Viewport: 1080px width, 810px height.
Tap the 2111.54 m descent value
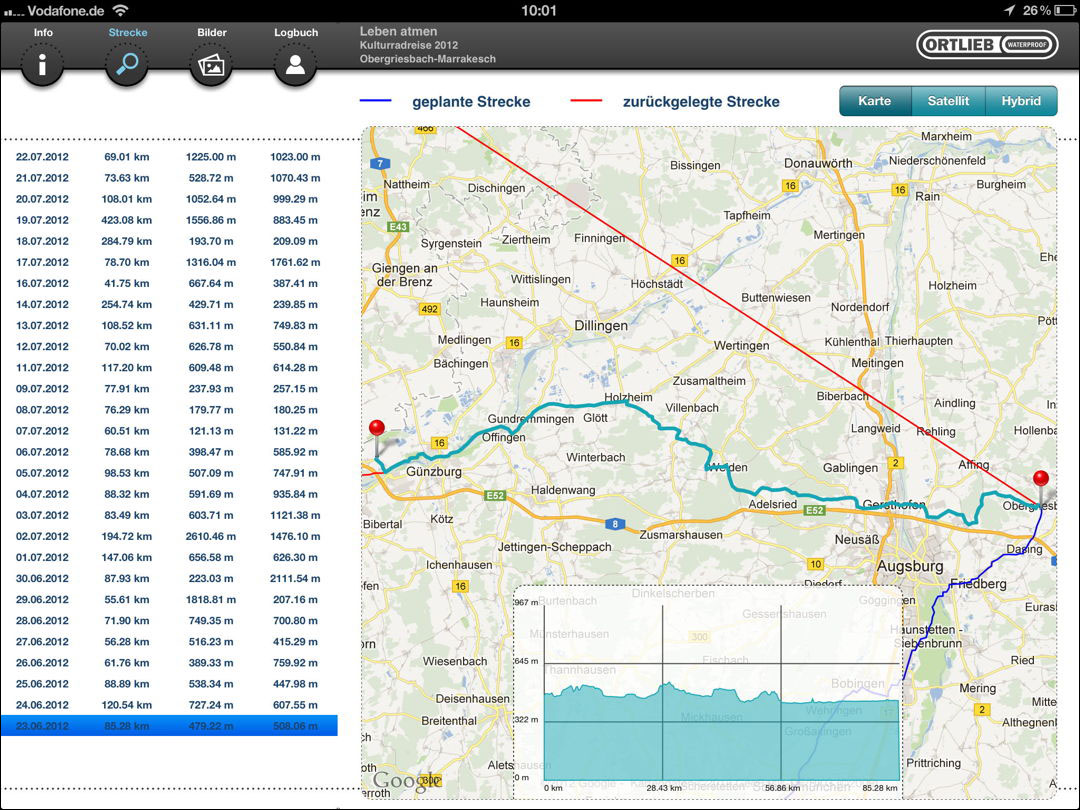pos(295,579)
